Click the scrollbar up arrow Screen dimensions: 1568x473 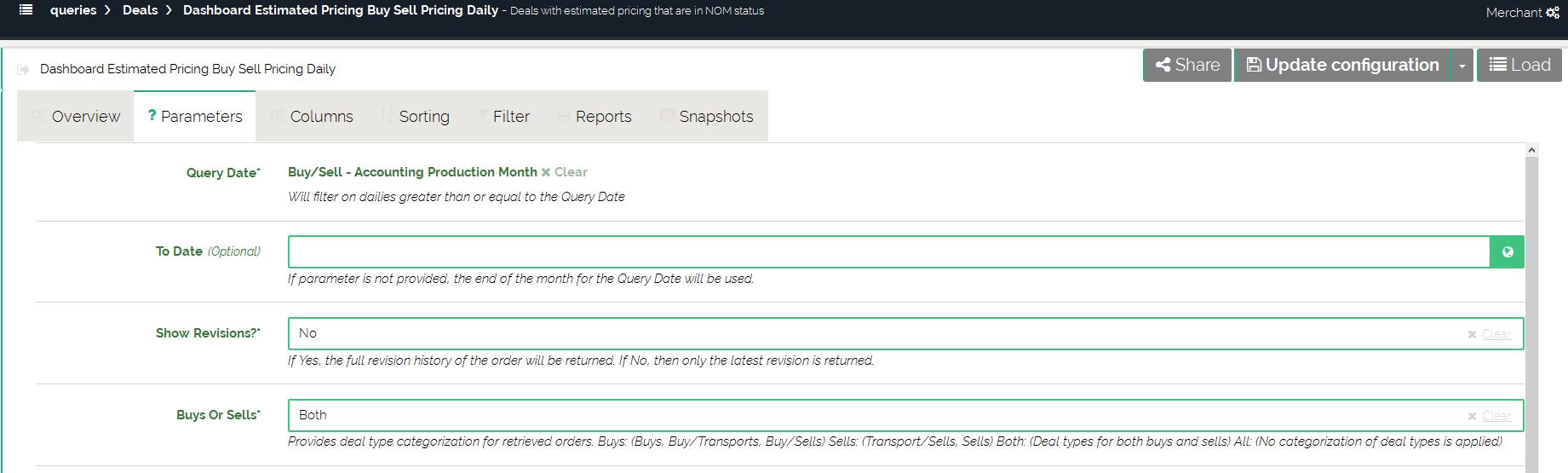1531,150
